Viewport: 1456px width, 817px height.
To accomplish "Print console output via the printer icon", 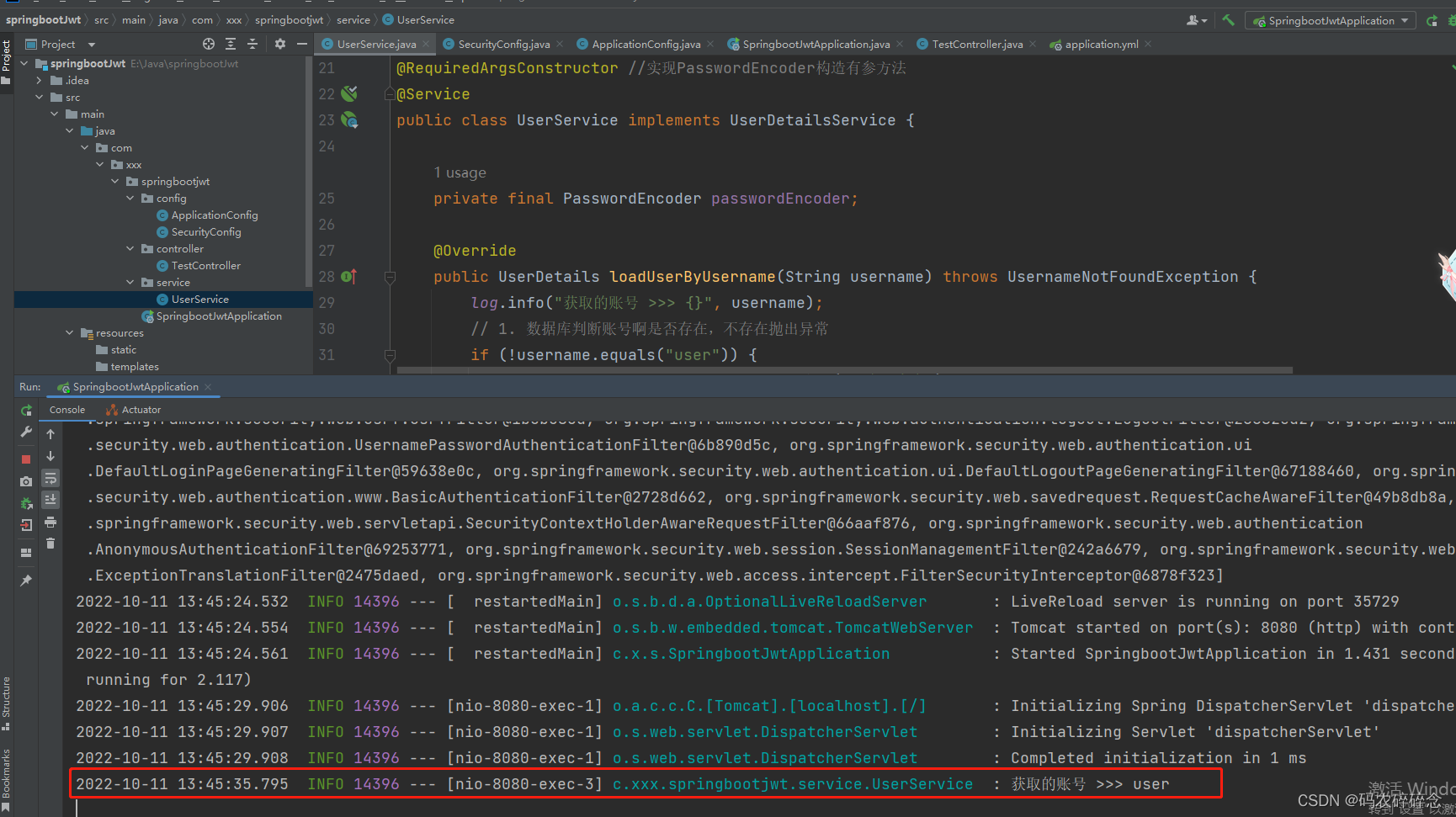I will point(50,522).
